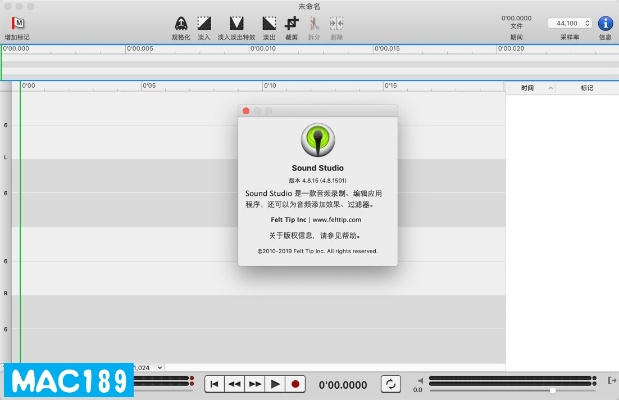The height and width of the screenshot is (400, 619).
Task: Click the output volume slider knob
Action: coord(553,391)
